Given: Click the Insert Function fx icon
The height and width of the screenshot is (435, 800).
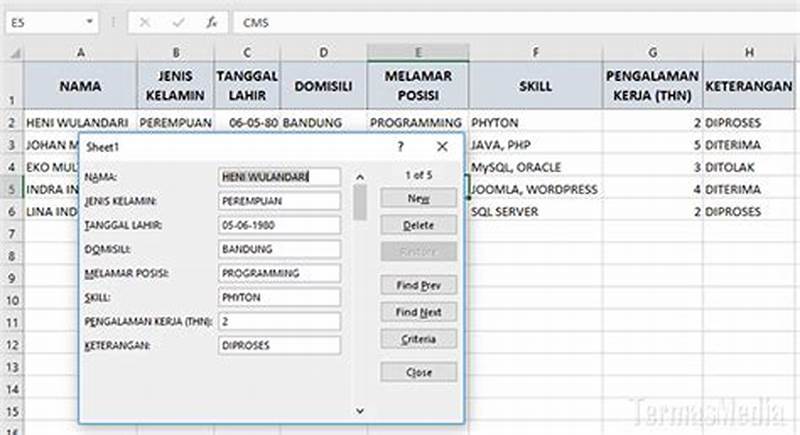Looking at the screenshot, I should [x=212, y=22].
